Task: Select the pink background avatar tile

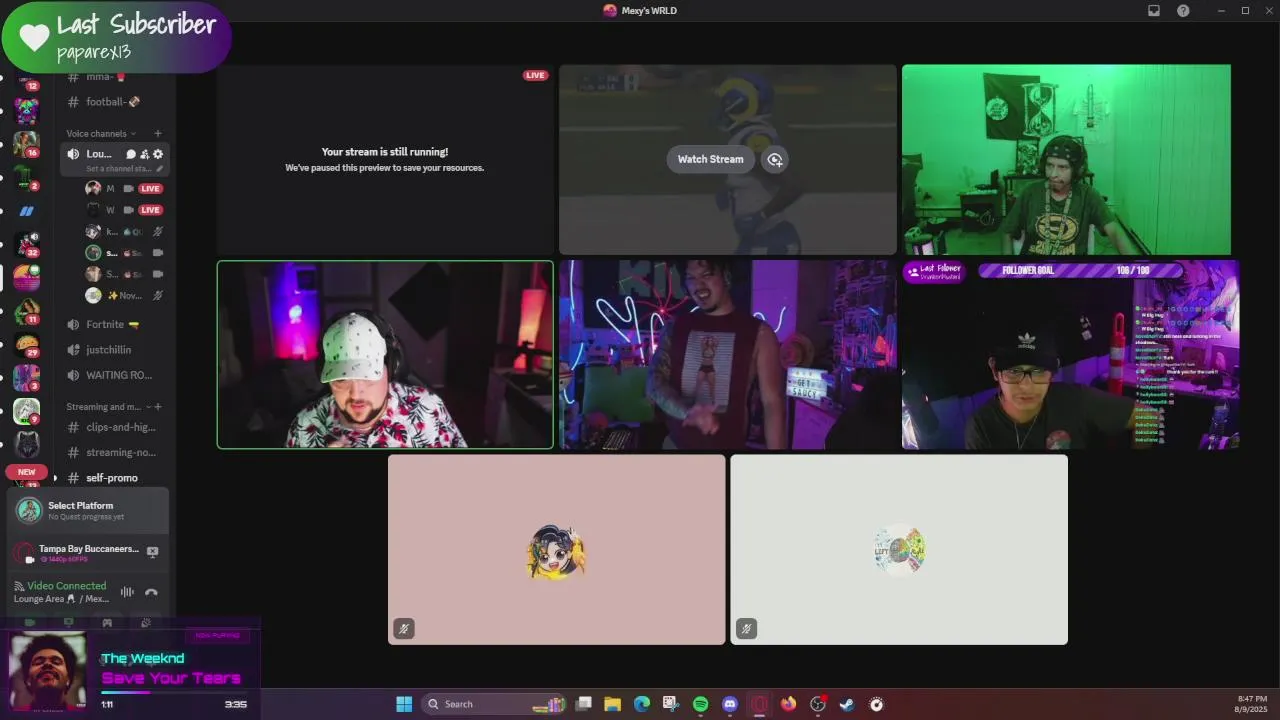Action: (x=557, y=550)
